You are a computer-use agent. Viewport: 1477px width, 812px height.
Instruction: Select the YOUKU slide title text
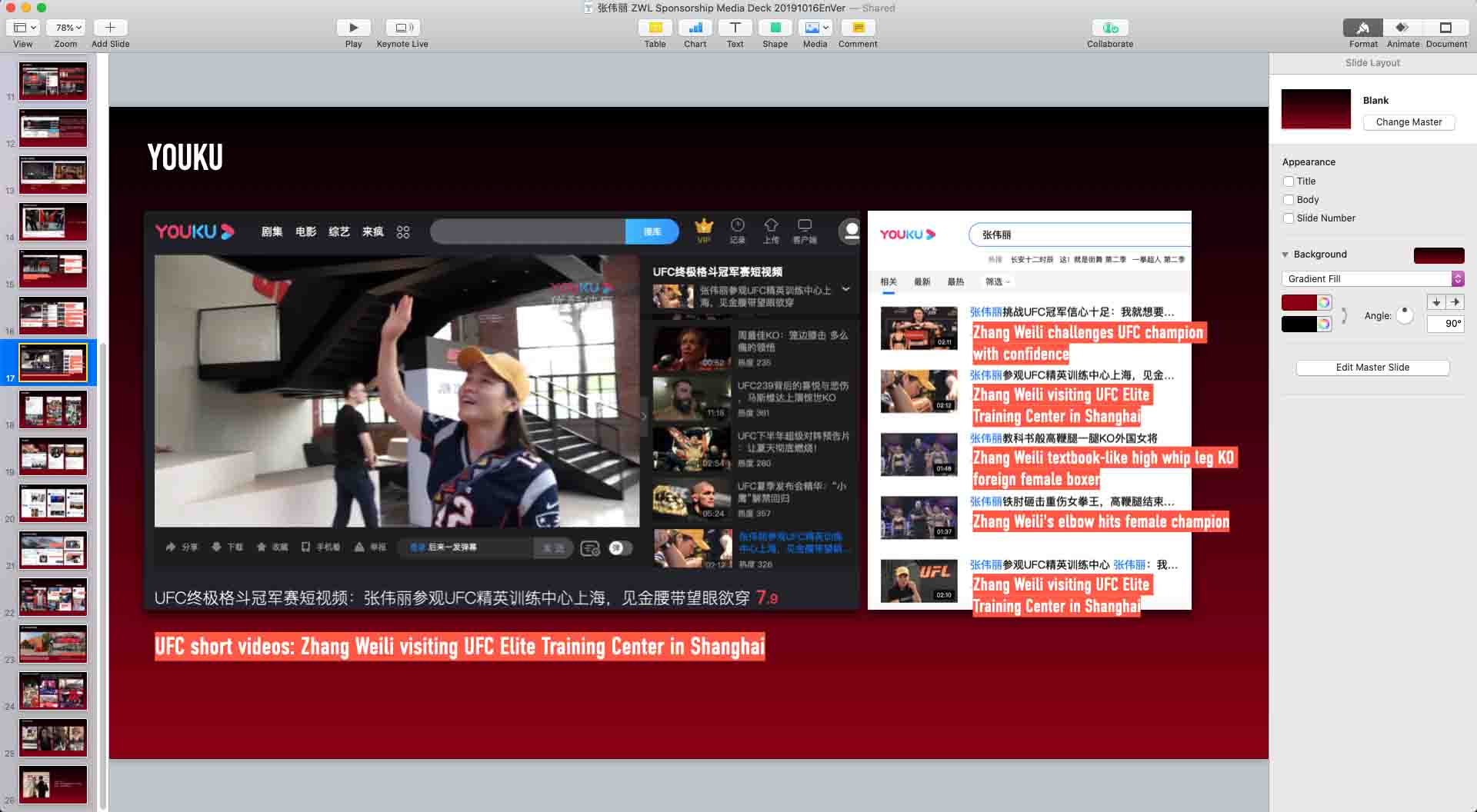185,158
